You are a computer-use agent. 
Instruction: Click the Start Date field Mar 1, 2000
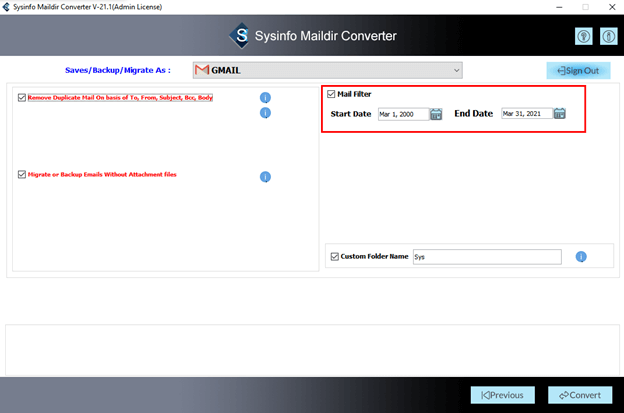pos(403,114)
